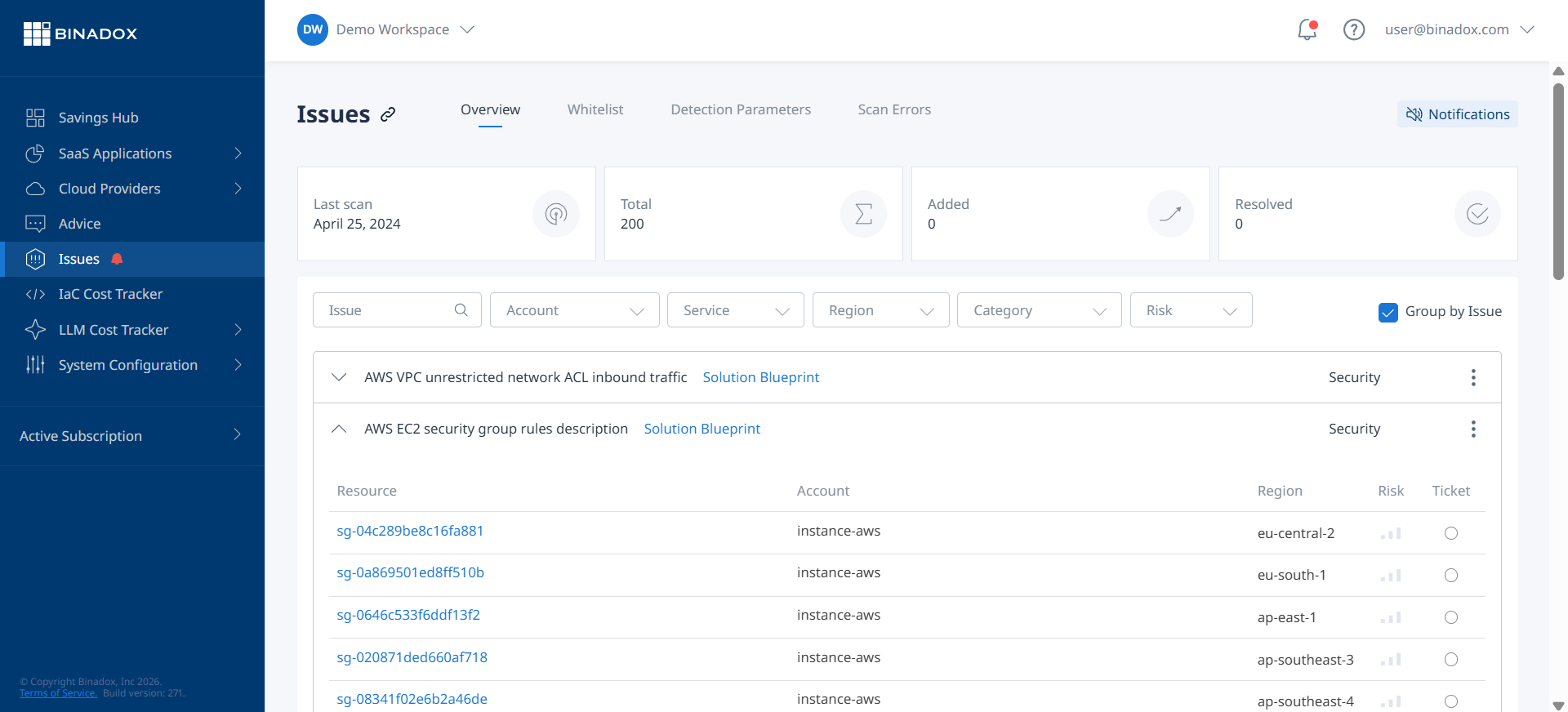The width and height of the screenshot is (1568, 712).
Task: Click LLM Cost Tracker sparkle icon
Action: [x=35, y=330]
